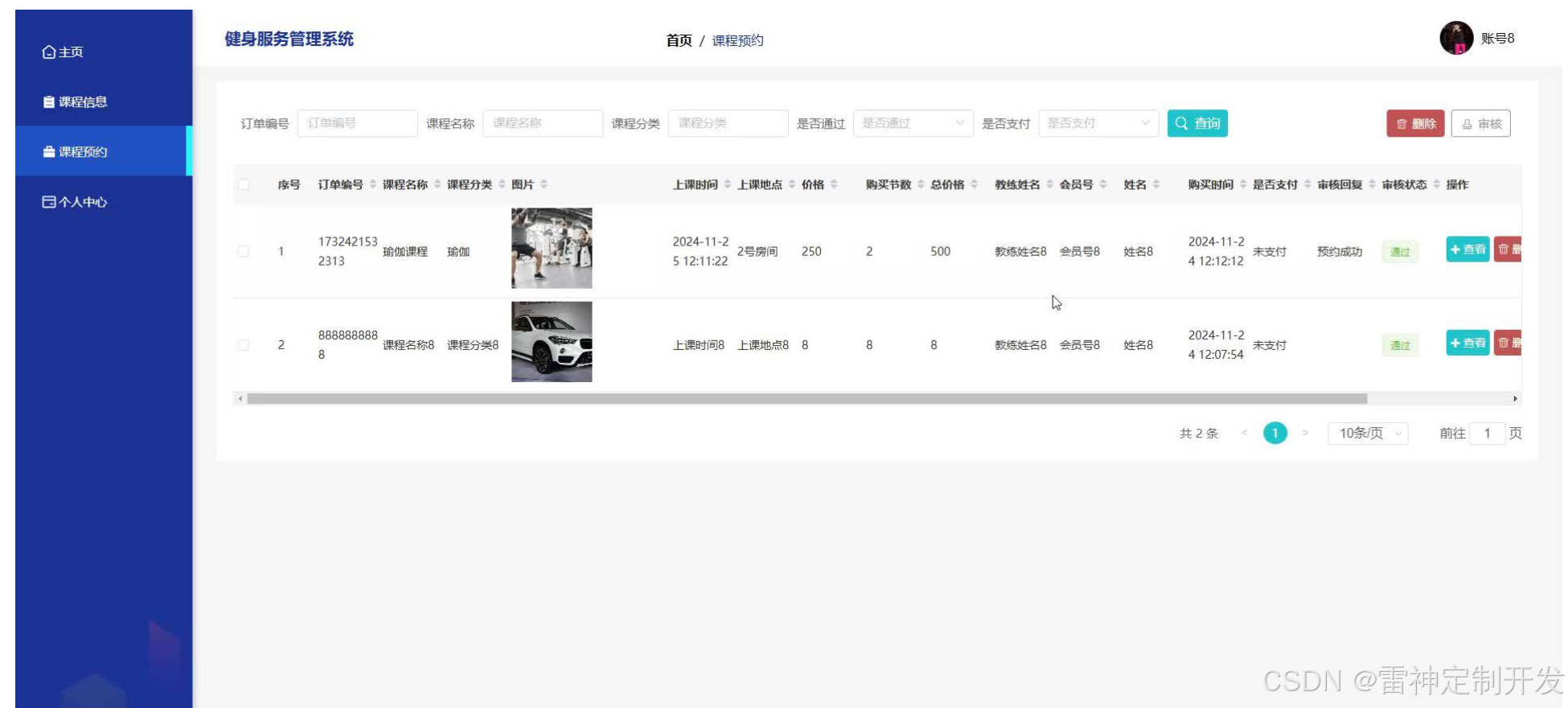
Task: Sort by 姓名 column
Action: click(1156, 184)
